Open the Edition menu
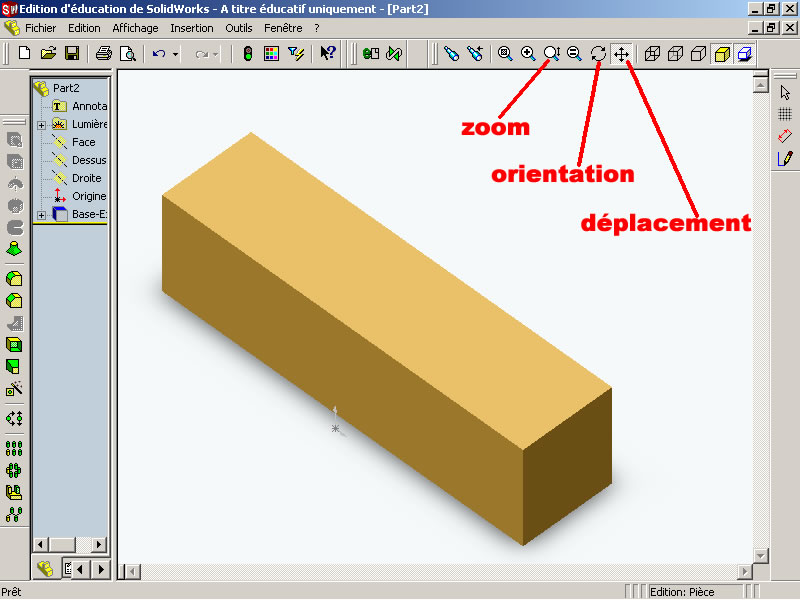This screenshot has height=600, width=800. pyautogui.click(x=84, y=28)
